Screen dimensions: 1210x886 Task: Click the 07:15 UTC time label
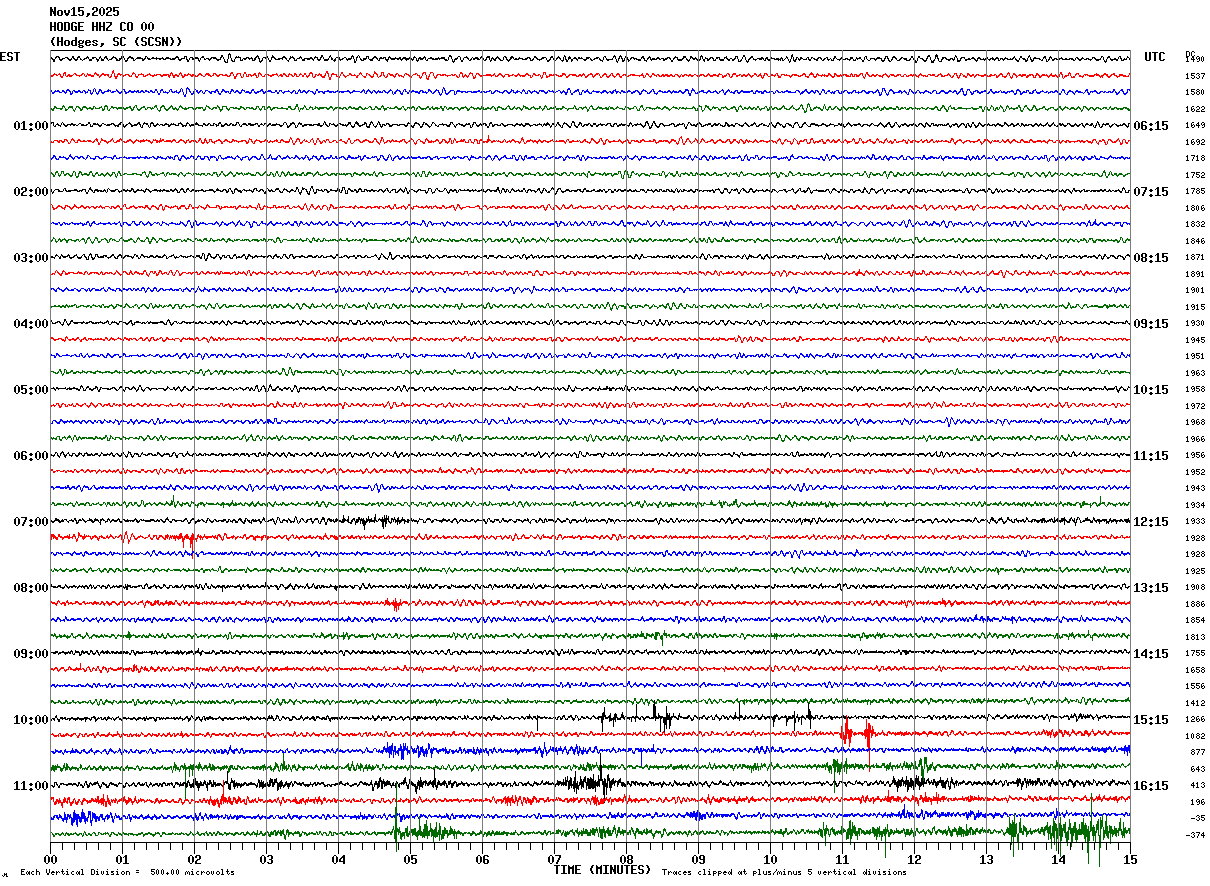(x=1151, y=192)
